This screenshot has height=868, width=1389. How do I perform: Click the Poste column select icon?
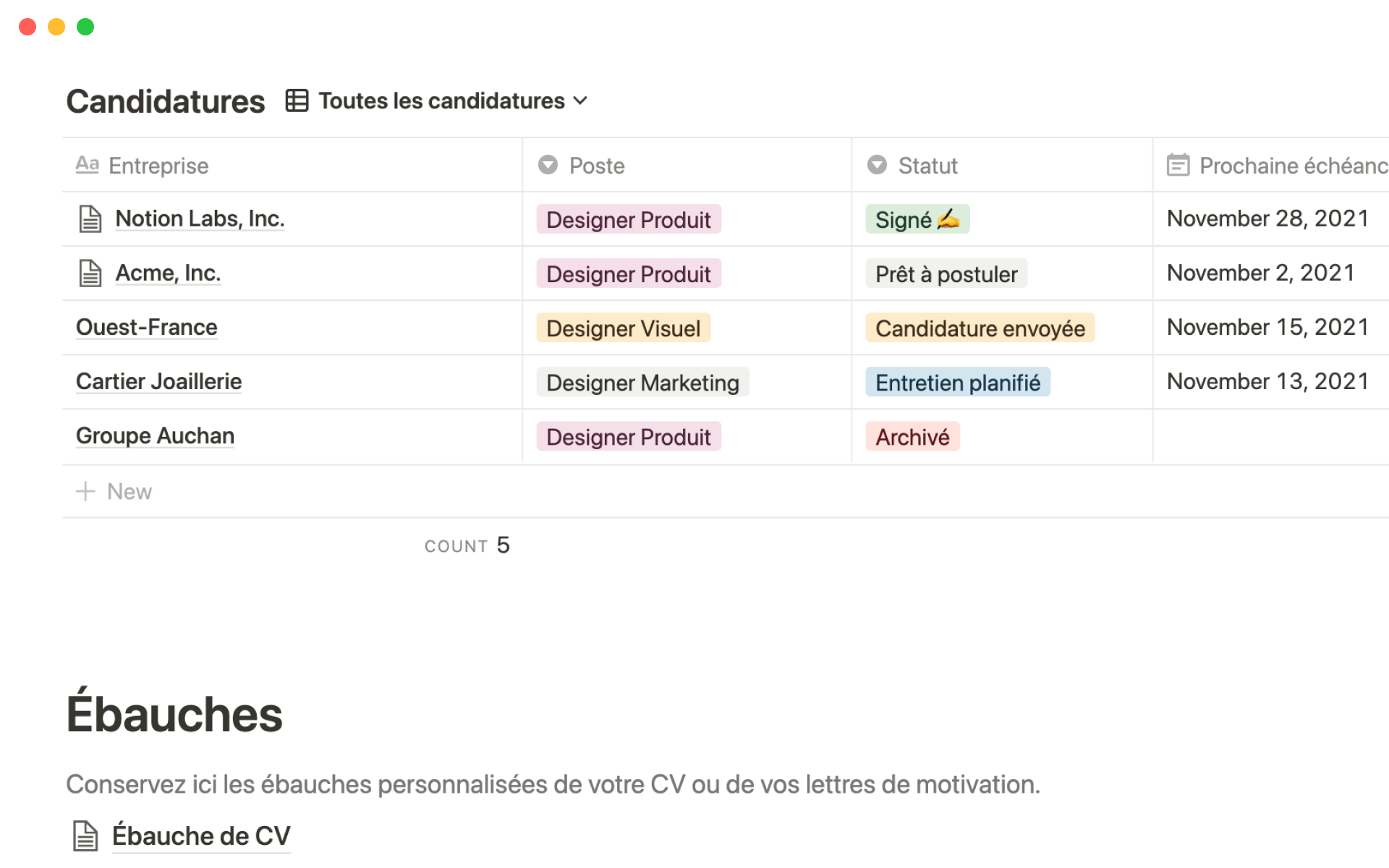click(x=548, y=165)
